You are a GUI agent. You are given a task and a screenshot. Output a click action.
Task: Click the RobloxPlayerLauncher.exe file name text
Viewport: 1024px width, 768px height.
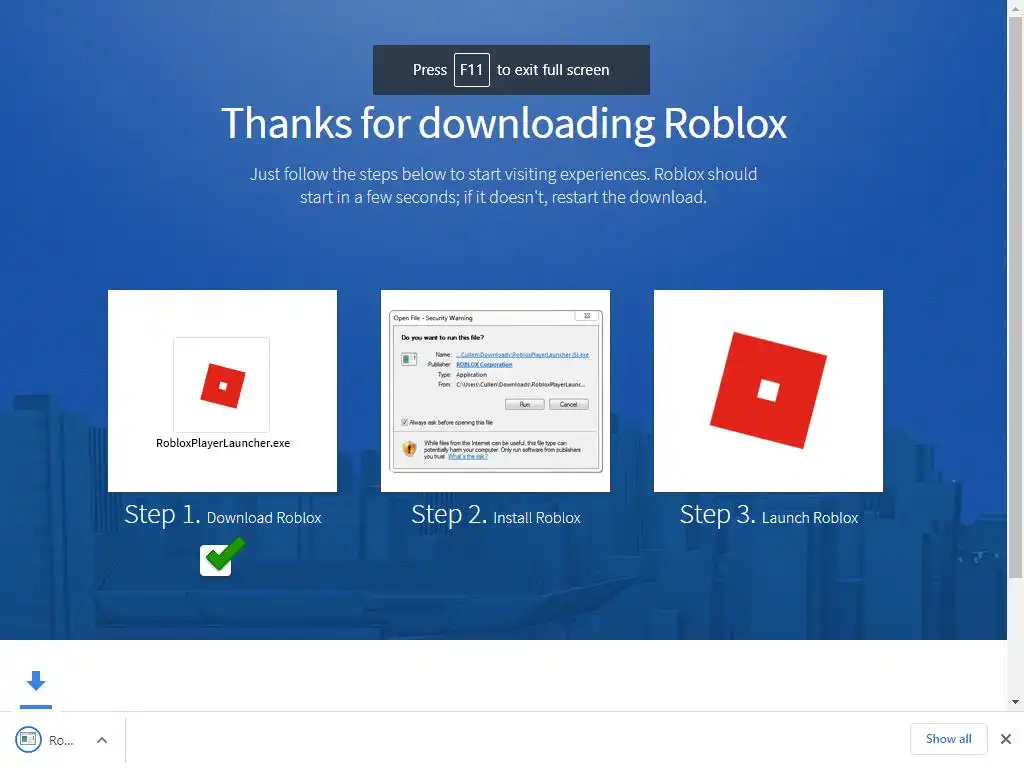click(223, 443)
